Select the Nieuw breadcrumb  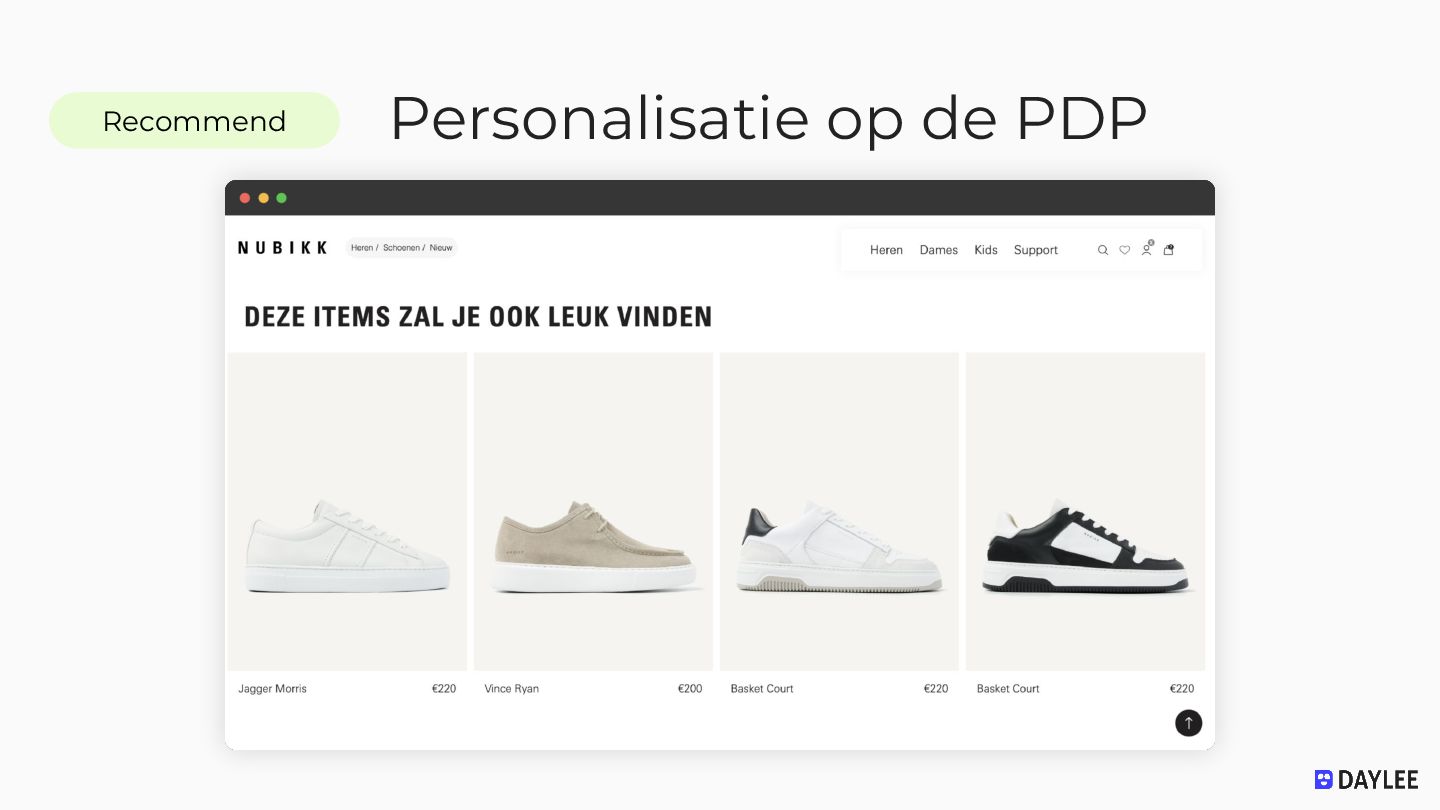(x=441, y=248)
